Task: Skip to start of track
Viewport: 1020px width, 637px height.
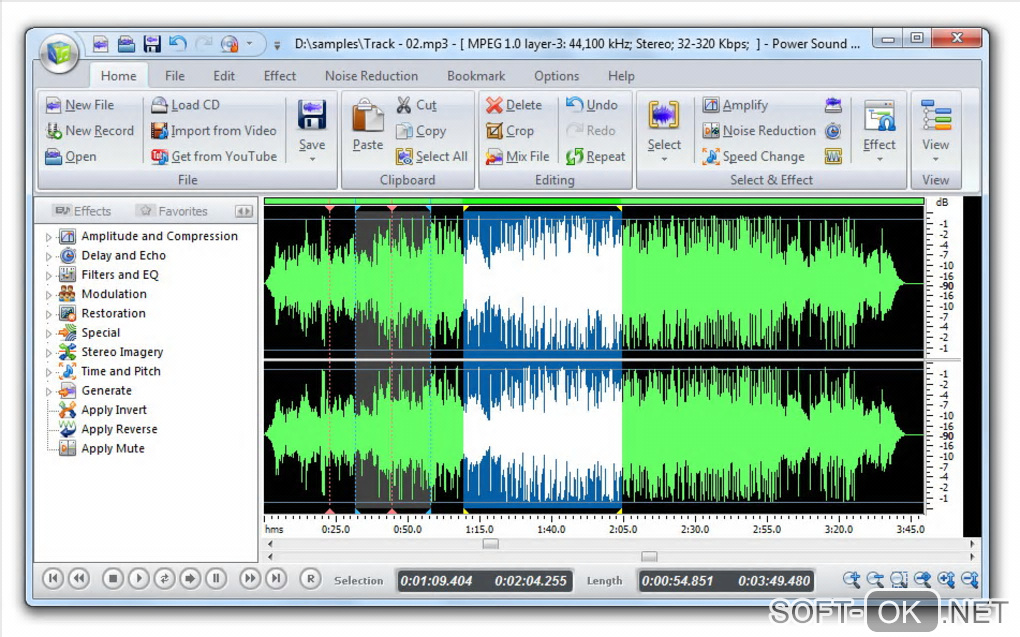Action: click(53, 578)
